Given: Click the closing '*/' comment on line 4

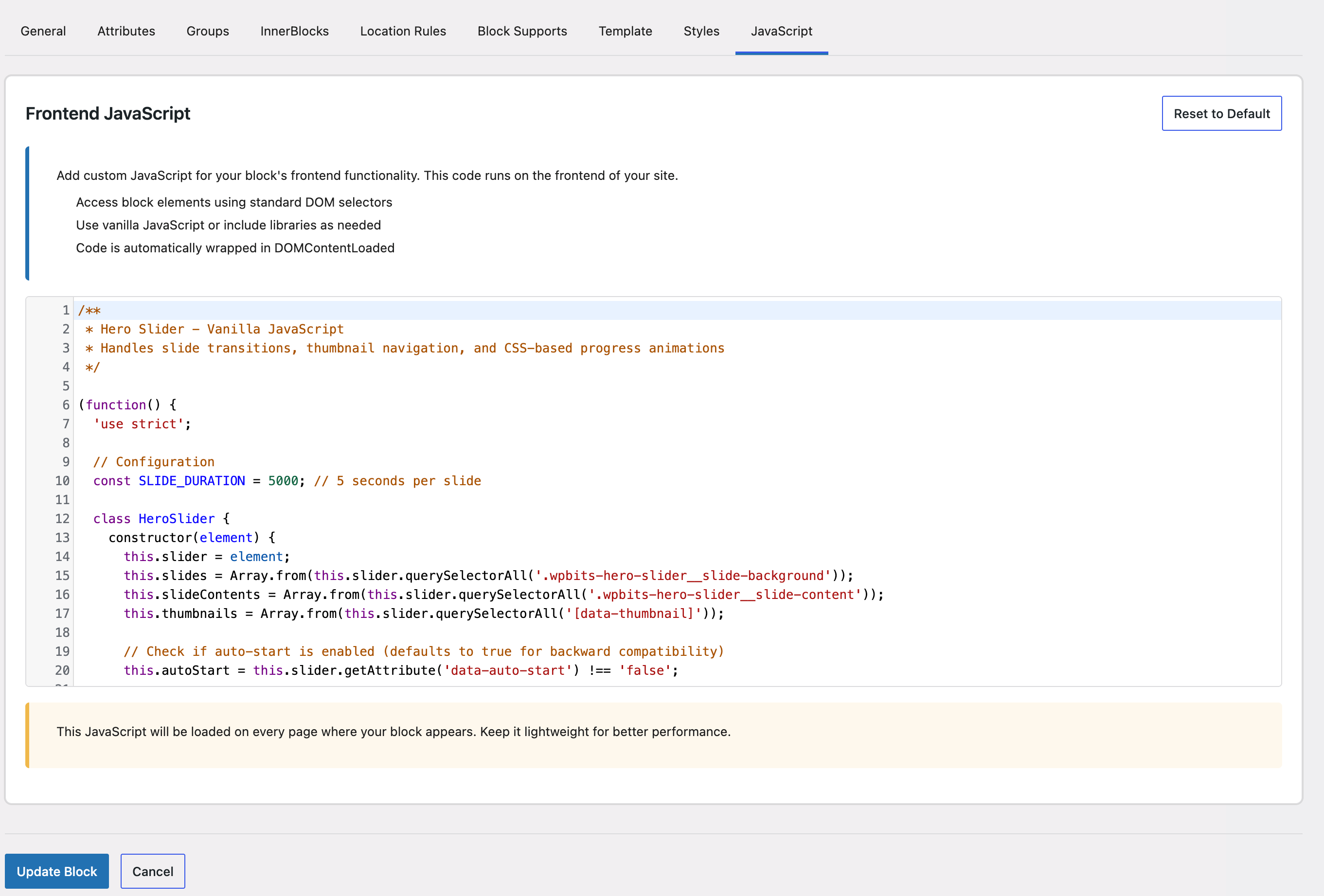Looking at the screenshot, I should 92,367.
